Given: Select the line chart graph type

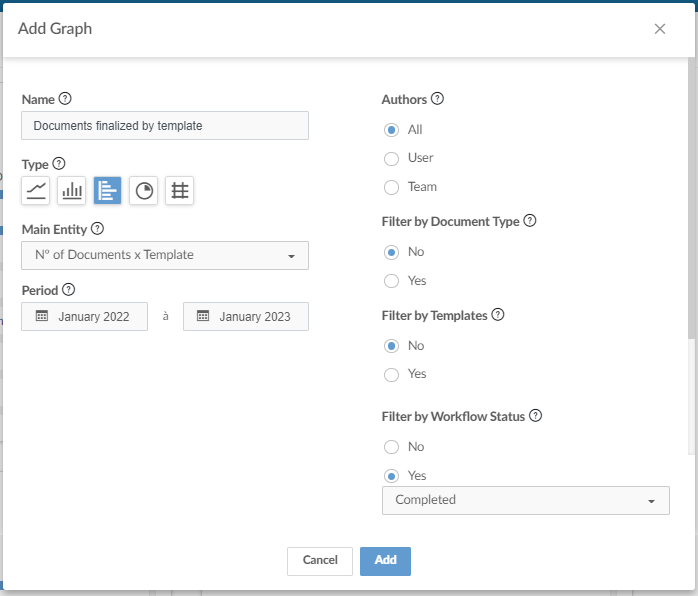Looking at the screenshot, I should pos(36,191).
